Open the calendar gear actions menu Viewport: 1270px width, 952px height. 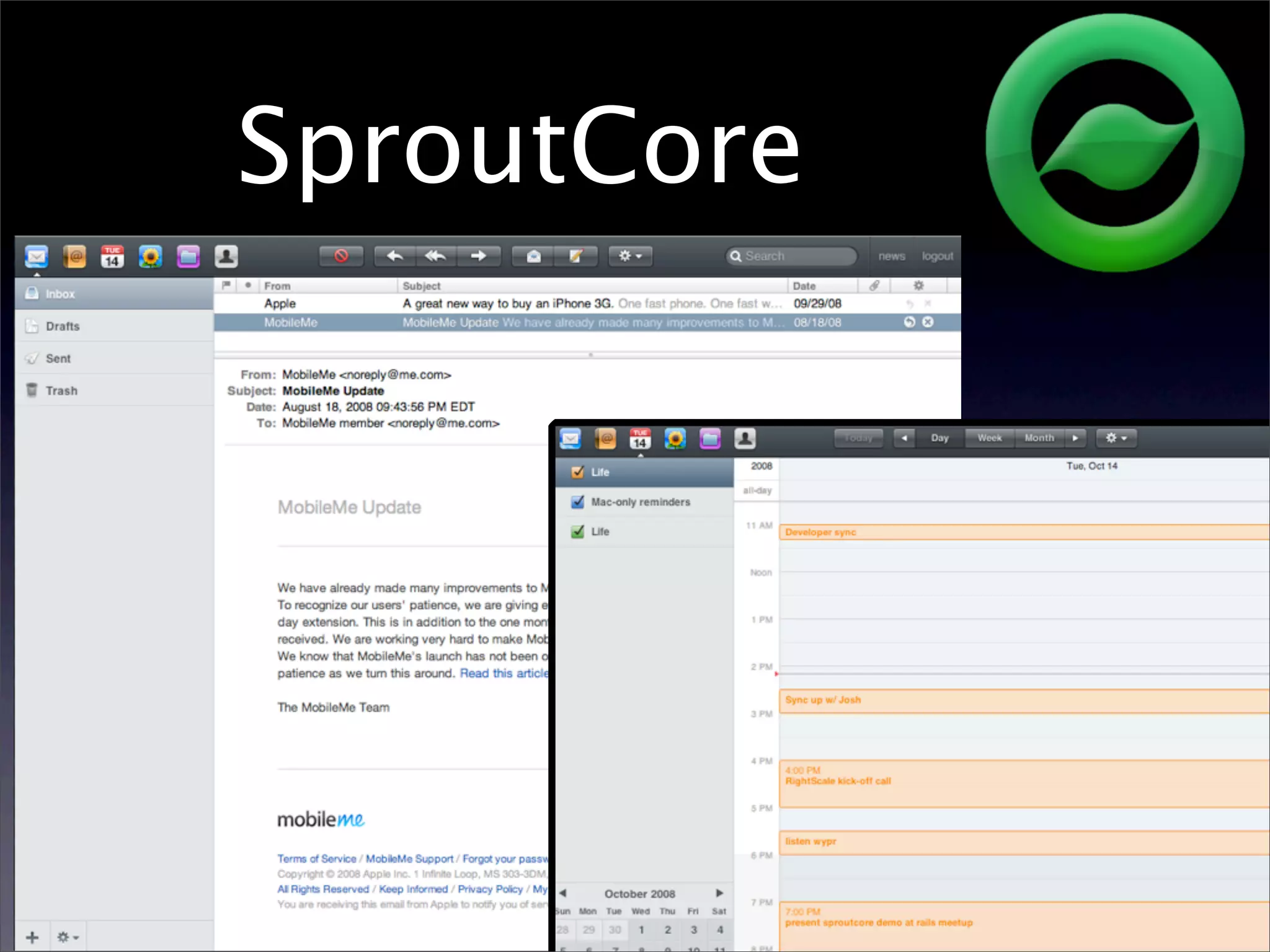[1116, 438]
